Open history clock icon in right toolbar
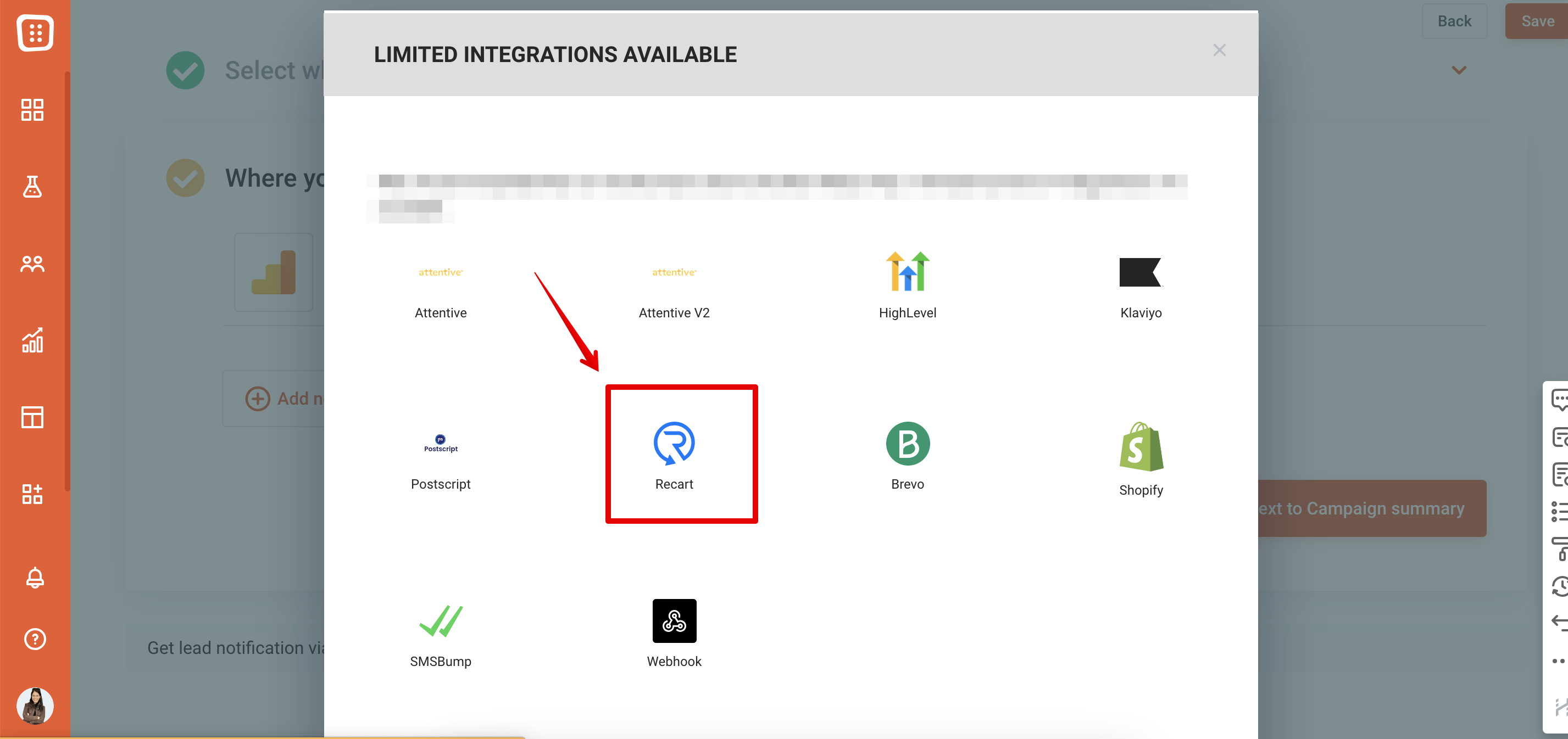1568x739 pixels. pyautogui.click(x=1560, y=586)
